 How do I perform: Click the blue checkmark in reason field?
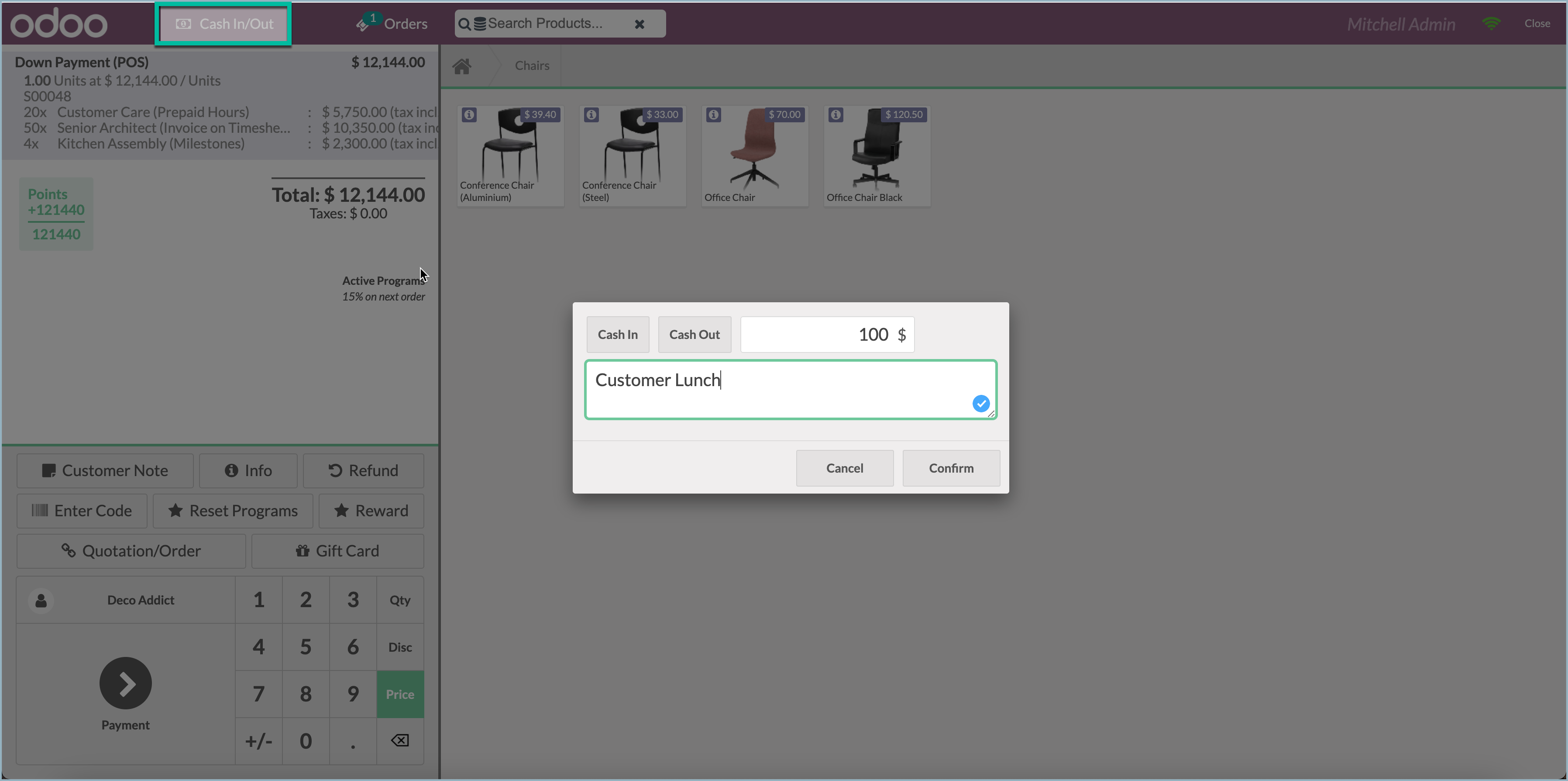(x=980, y=403)
